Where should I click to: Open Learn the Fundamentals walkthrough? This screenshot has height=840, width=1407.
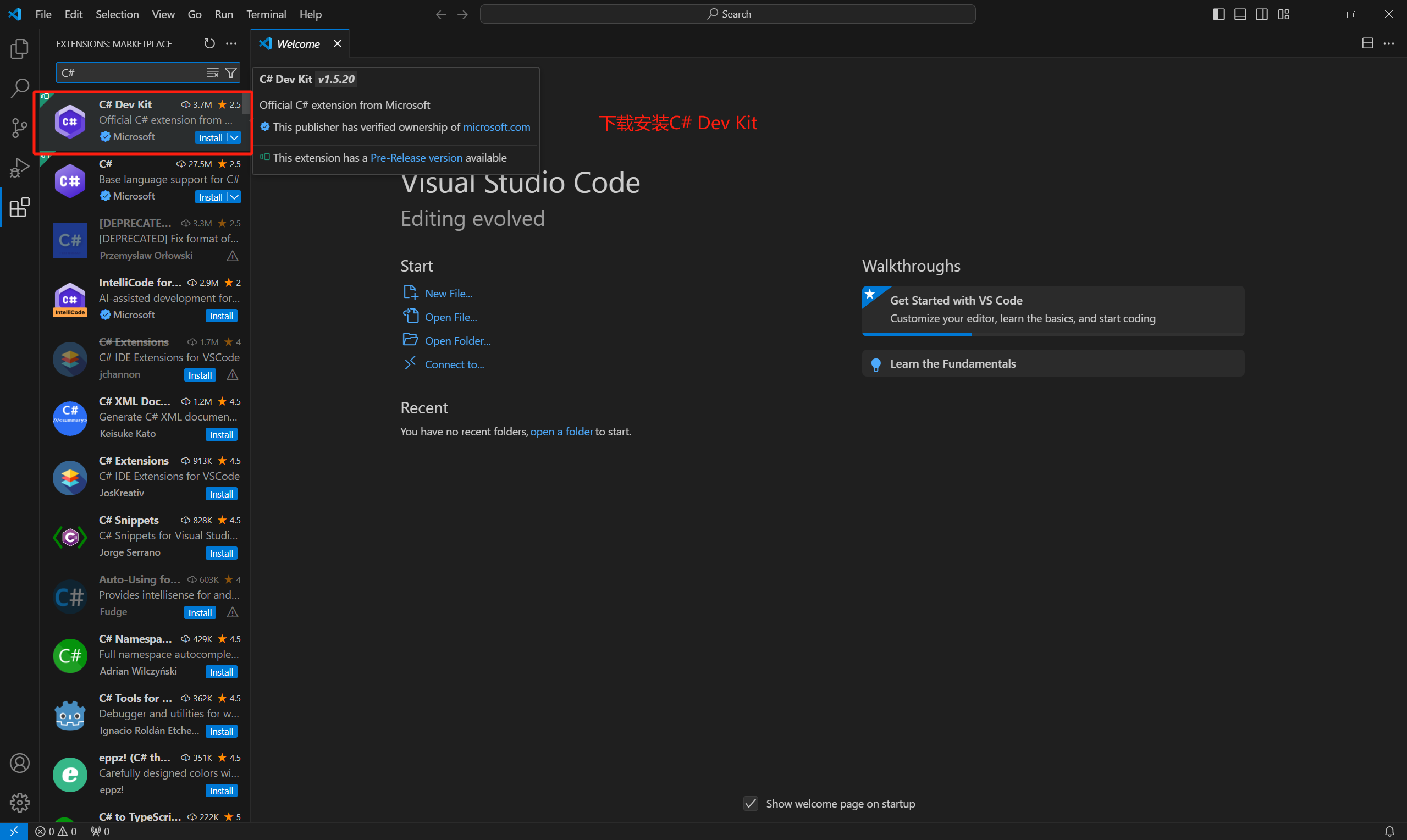click(1053, 363)
